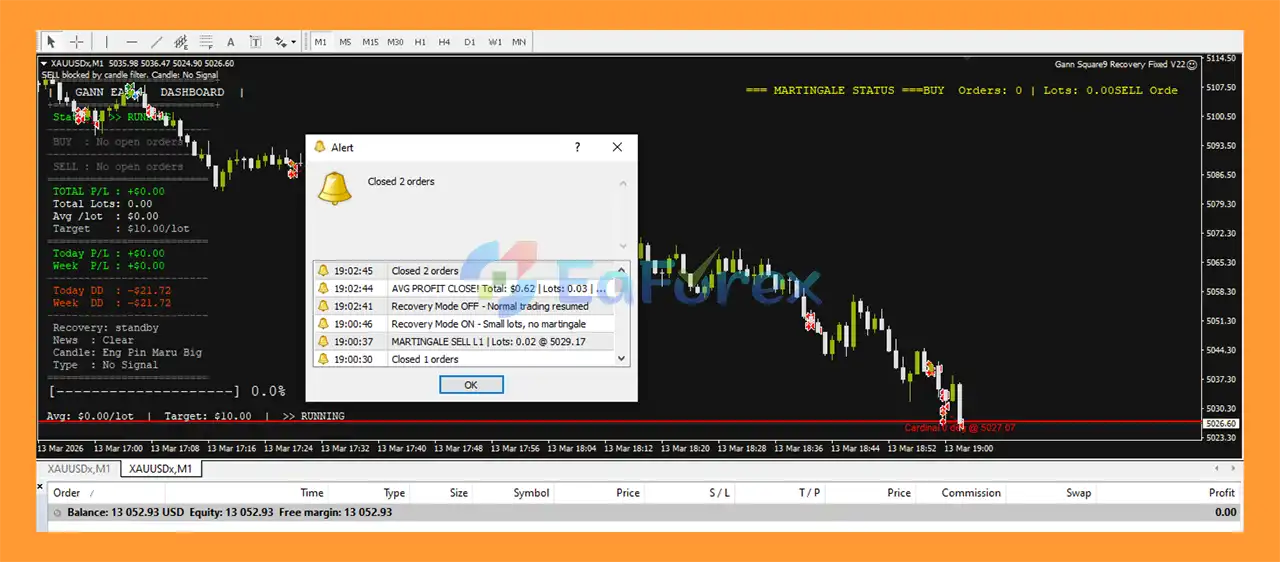Select the trendline drawing tool
The image size is (1280, 562).
point(156,42)
